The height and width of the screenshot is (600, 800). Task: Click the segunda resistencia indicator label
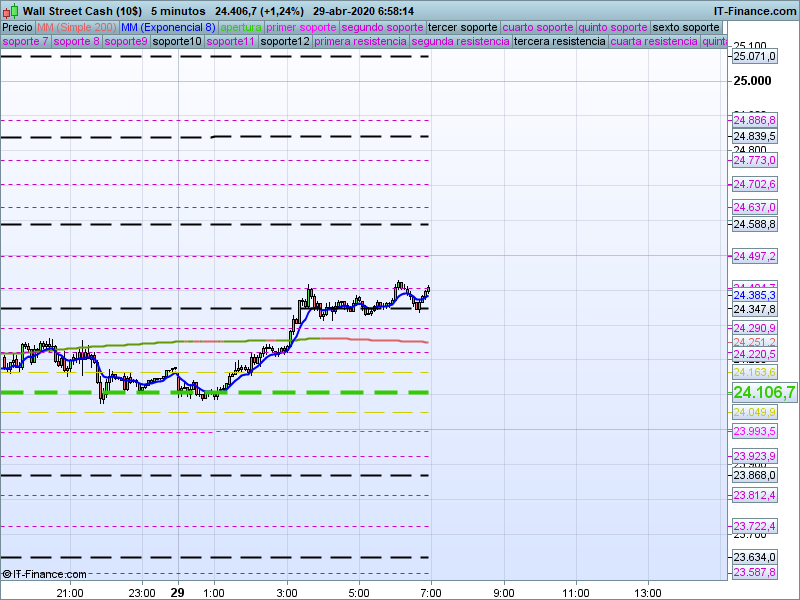tap(460, 41)
